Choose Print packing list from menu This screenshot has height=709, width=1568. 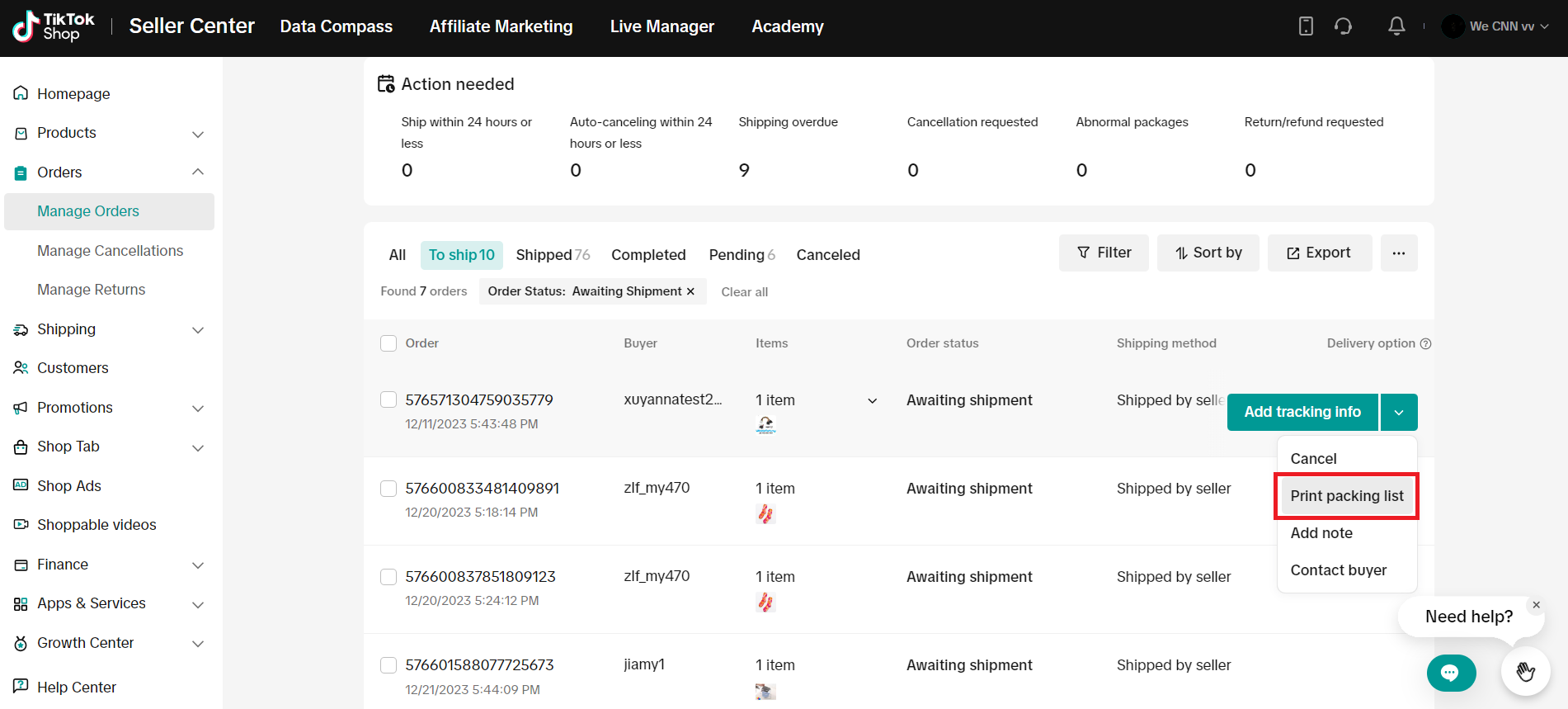(1346, 496)
